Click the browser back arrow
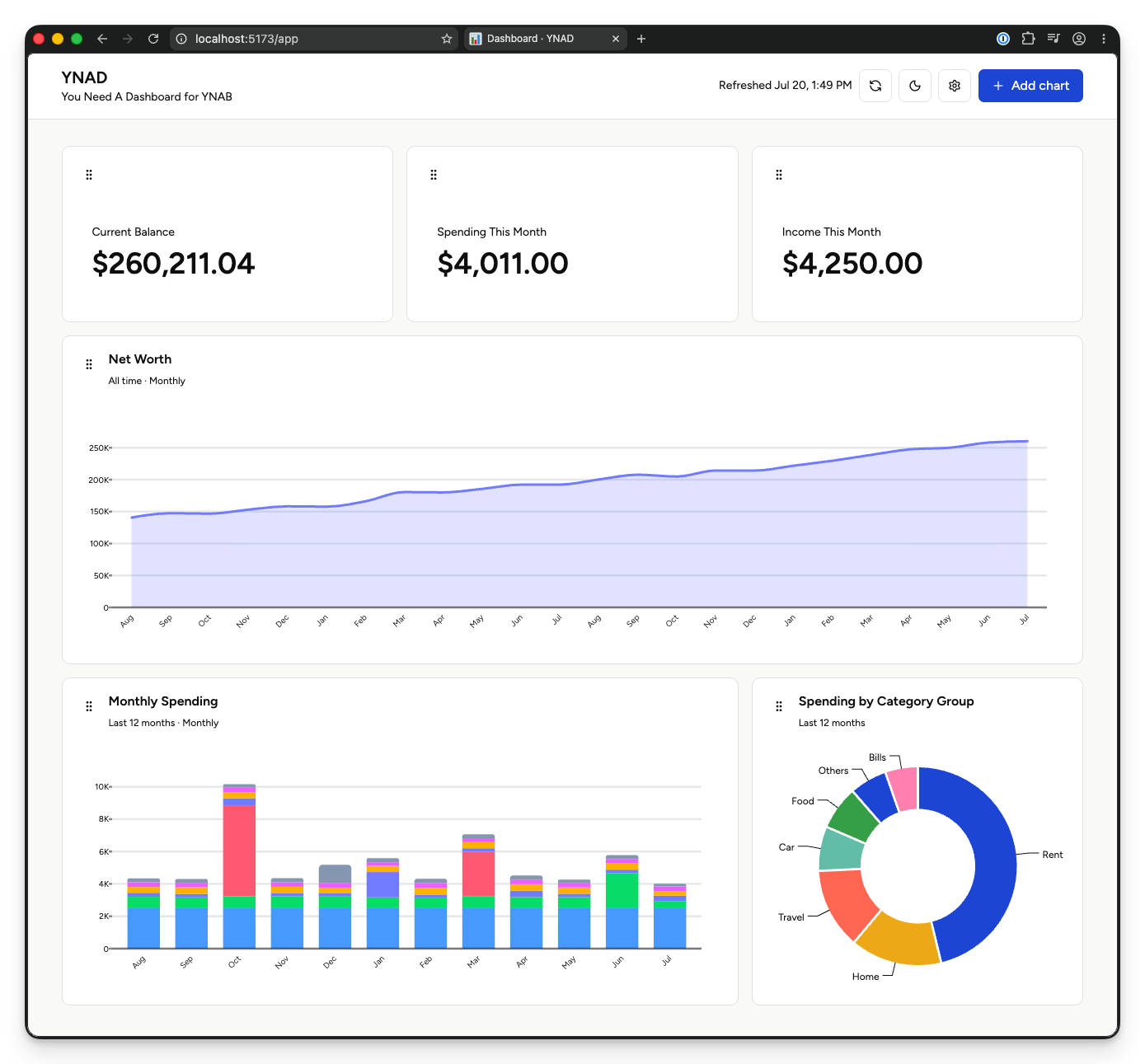The image size is (1145, 1064). (x=102, y=39)
